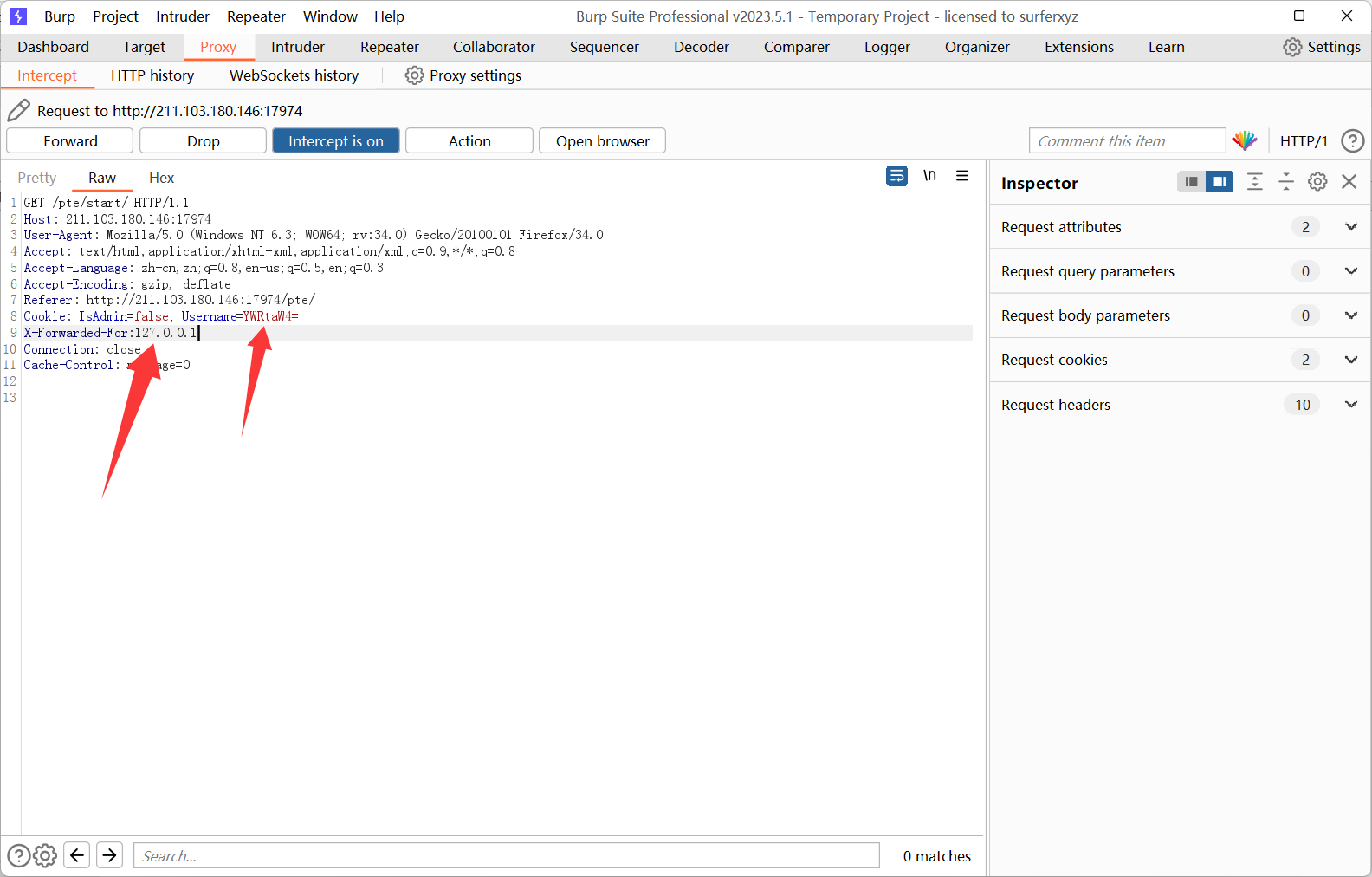Switch to the Comparer tab
1372x877 pixels.
[x=797, y=47]
